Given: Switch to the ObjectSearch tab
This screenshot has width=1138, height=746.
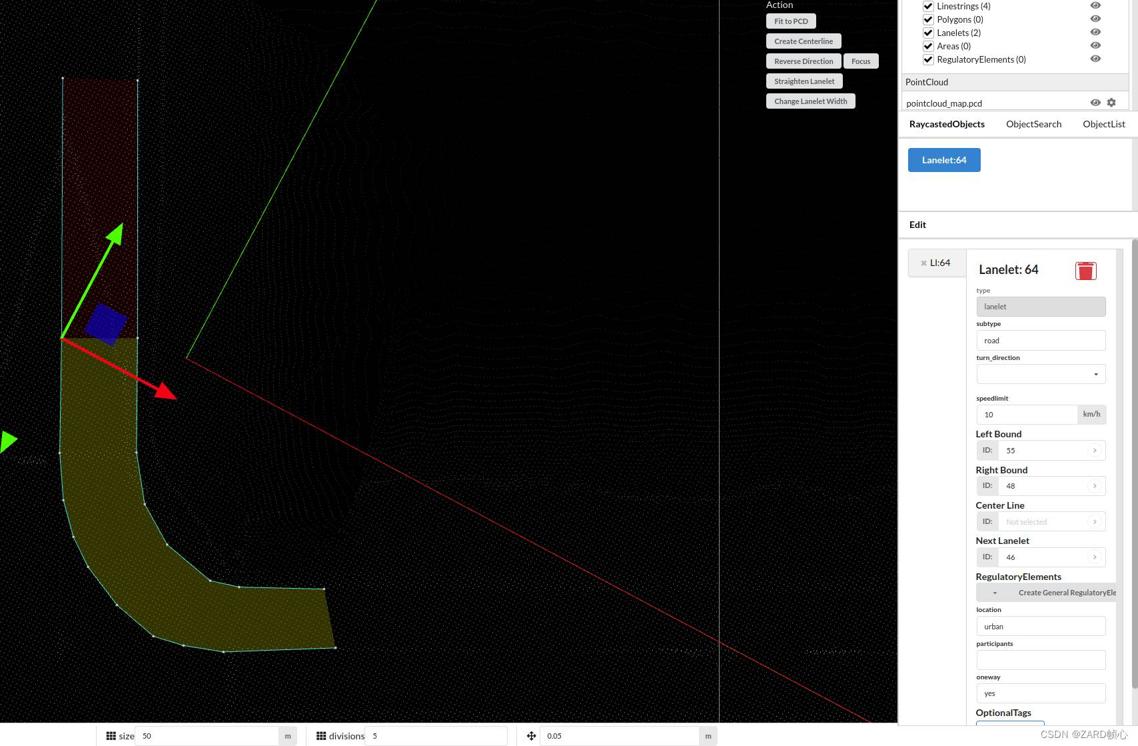Looking at the screenshot, I should (1033, 124).
